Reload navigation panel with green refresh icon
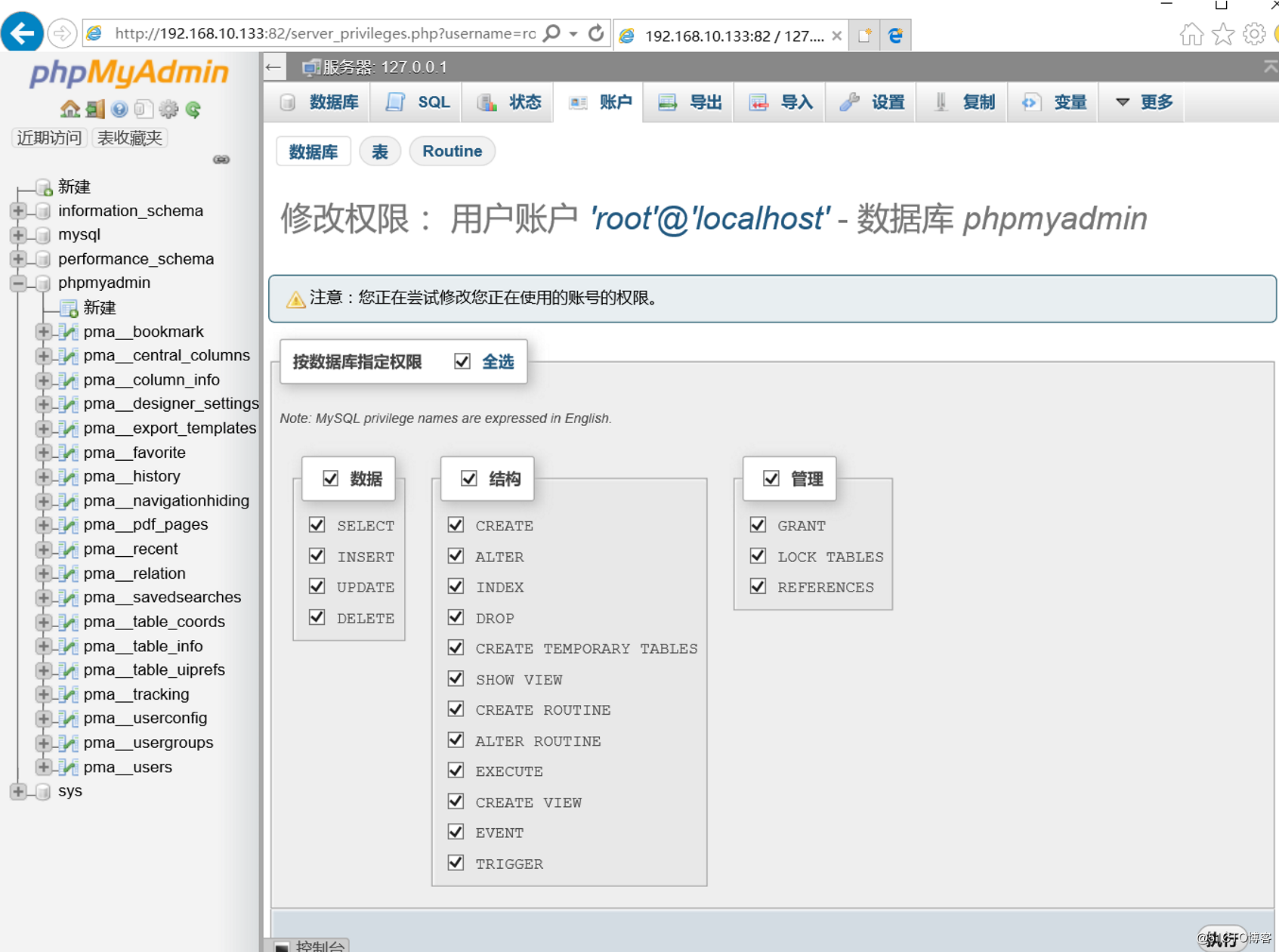The image size is (1279, 952). click(193, 109)
